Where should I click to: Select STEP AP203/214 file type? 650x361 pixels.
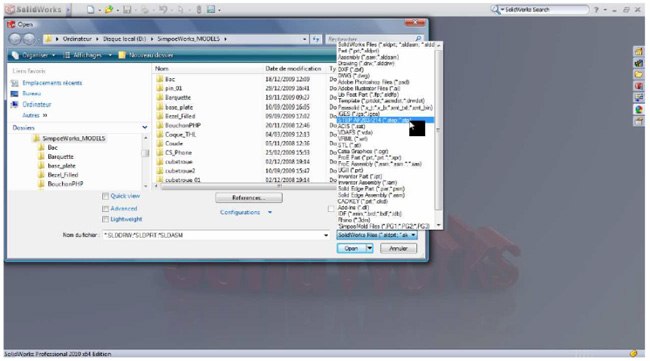coord(385,120)
